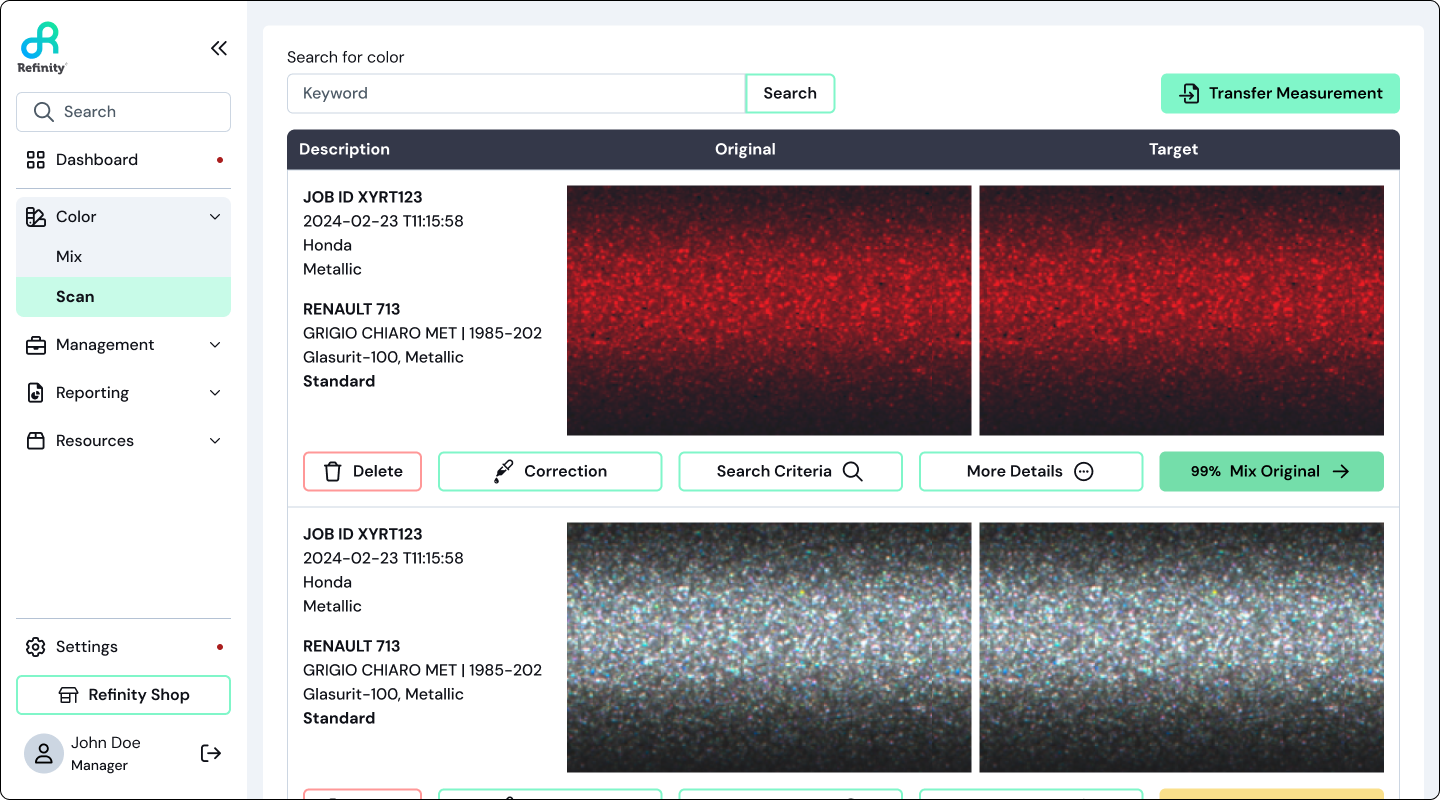This screenshot has width=1440, height=800.
Task: Click the Transfer Measurement button
Action: click(x=1280, y=93)
